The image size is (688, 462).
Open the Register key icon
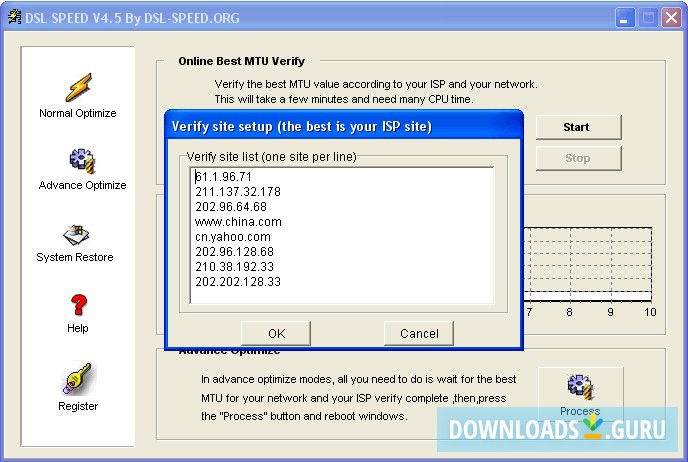pyautogui.click(x=77, y=378)
